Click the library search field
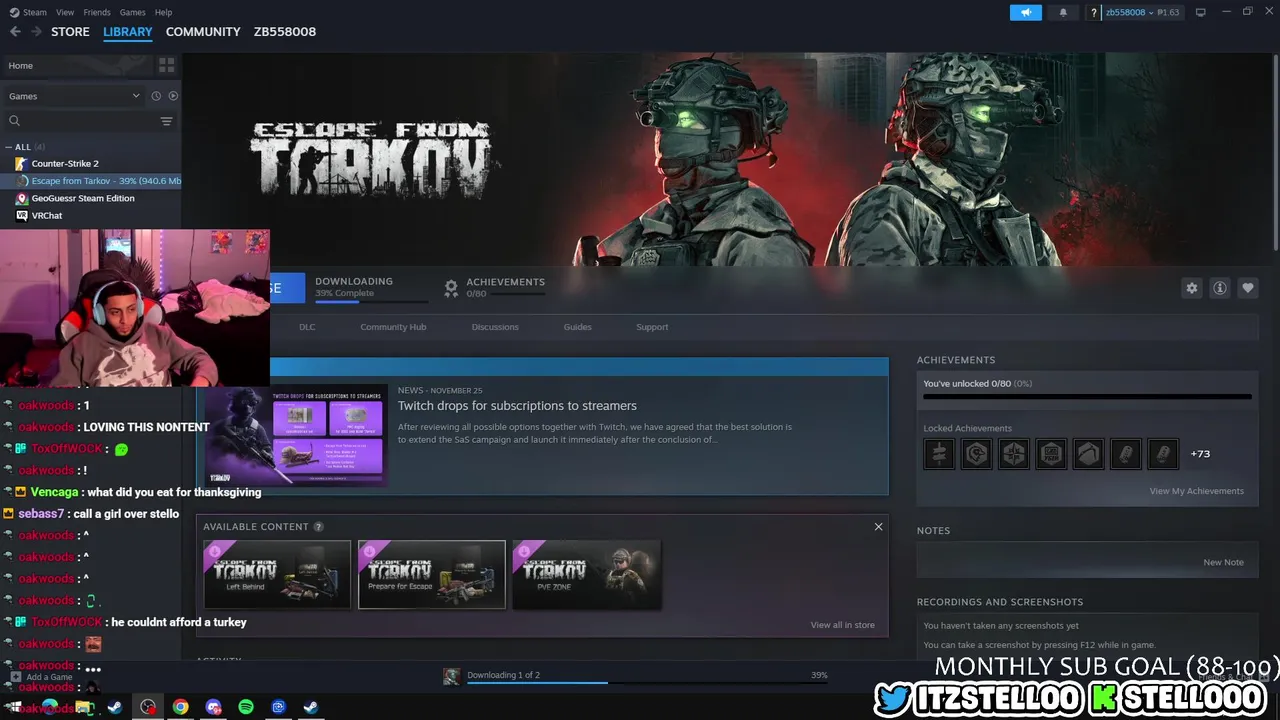 tap(82, 121)
